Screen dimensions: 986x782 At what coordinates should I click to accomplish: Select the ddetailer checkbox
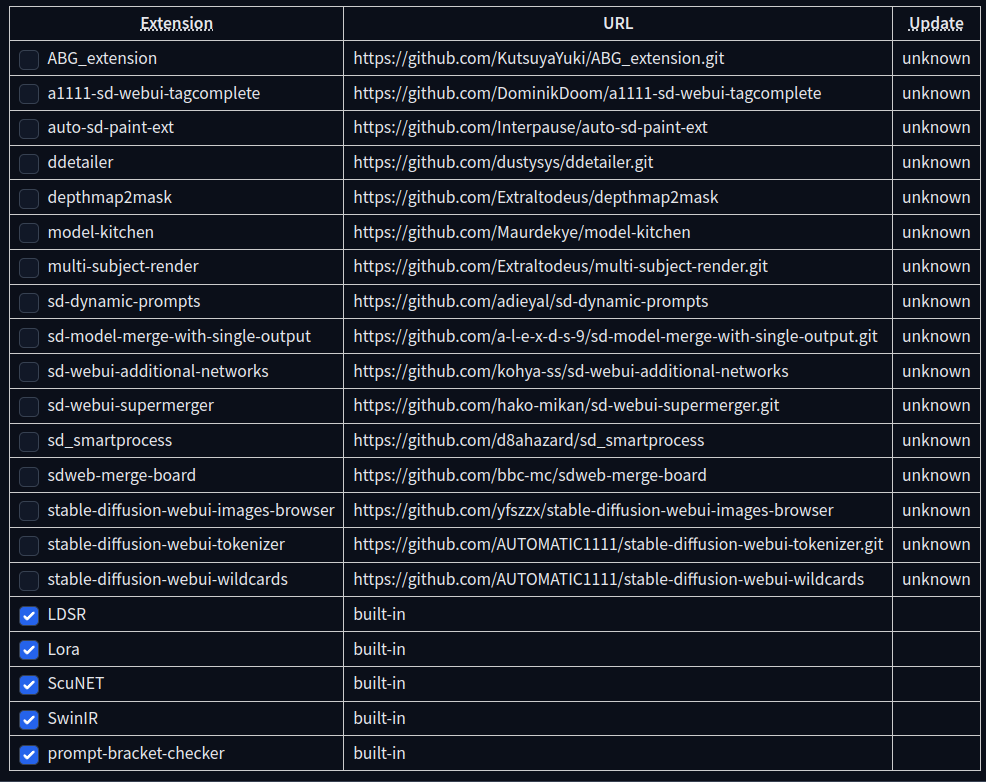pos(28,163)
